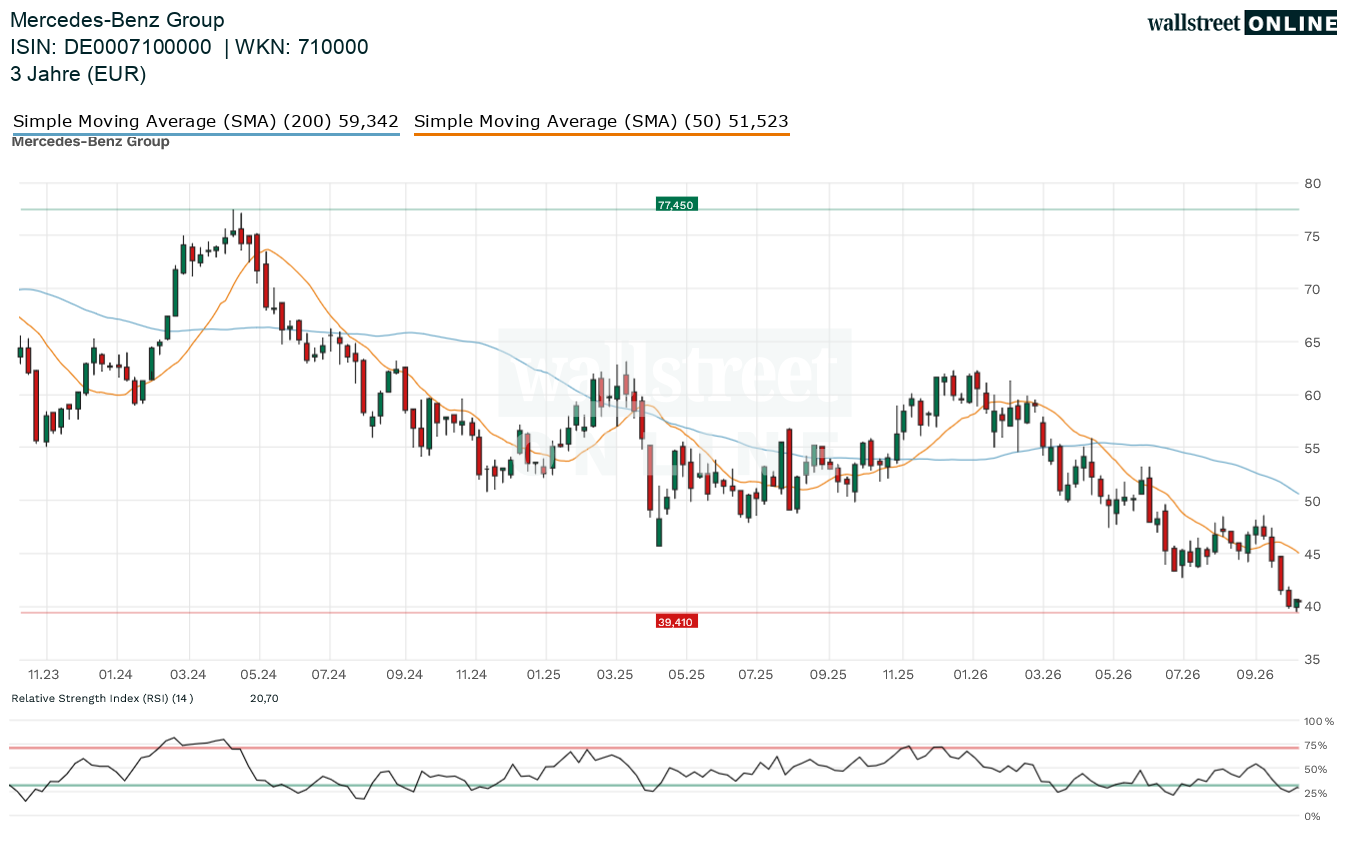Click the RSI value 20,70
The image size is (1349, 843).
[264, 698]
